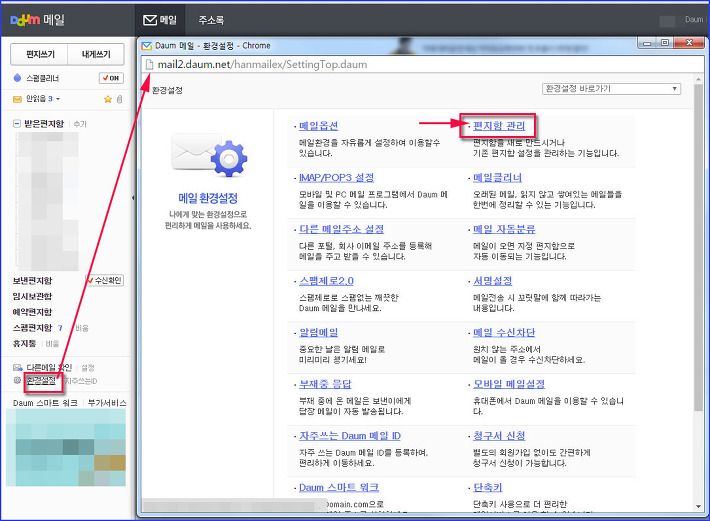Open the 메일옵션 settings link
Image resolution: width=710 pixels, height=521 pixels.
click(x=318, y=126)
